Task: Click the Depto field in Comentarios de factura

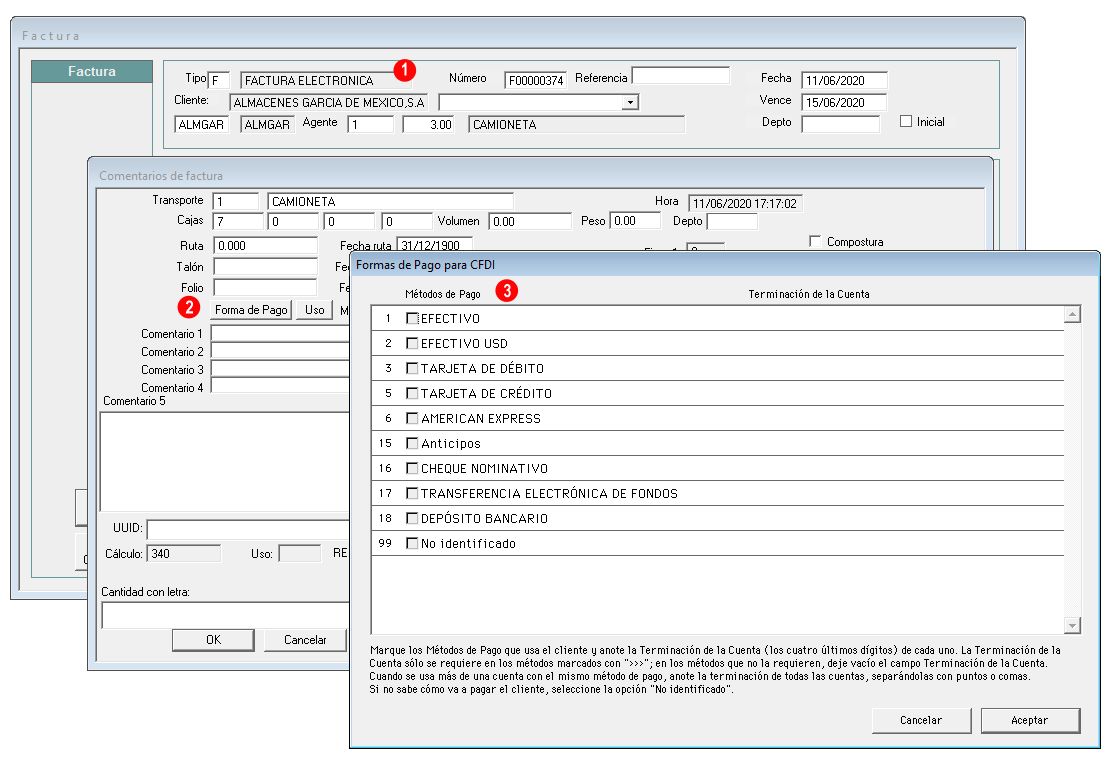Action: coord(732,221)
